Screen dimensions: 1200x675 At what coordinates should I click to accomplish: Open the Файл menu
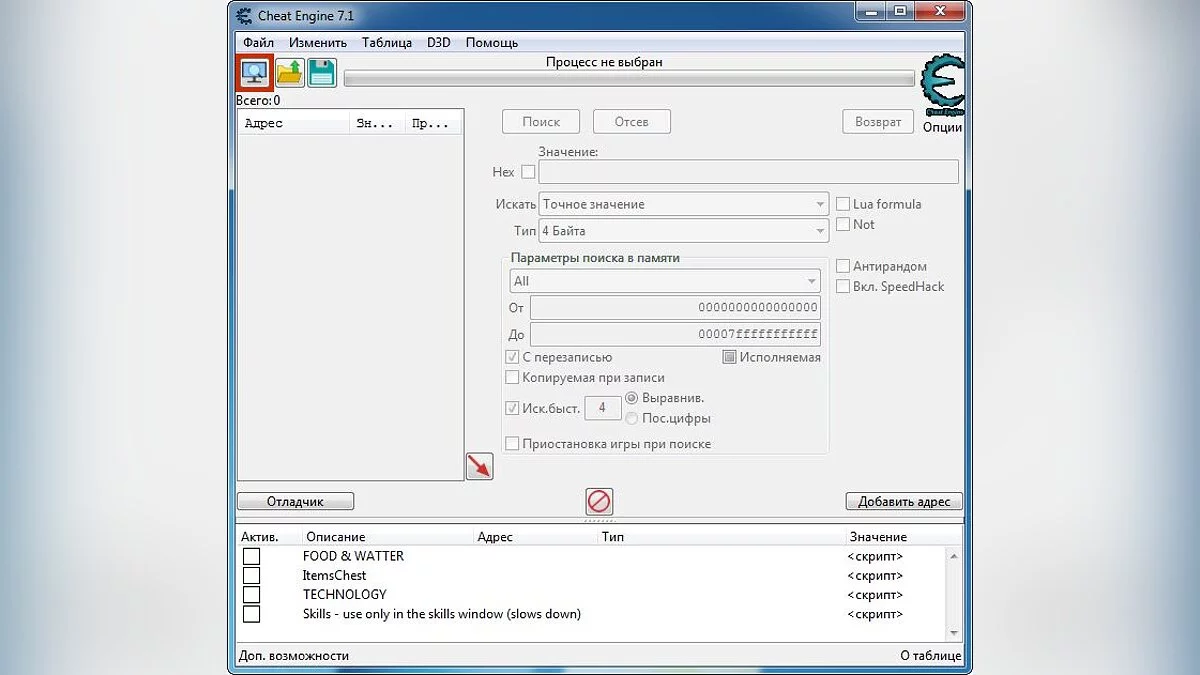coord(258,43)
